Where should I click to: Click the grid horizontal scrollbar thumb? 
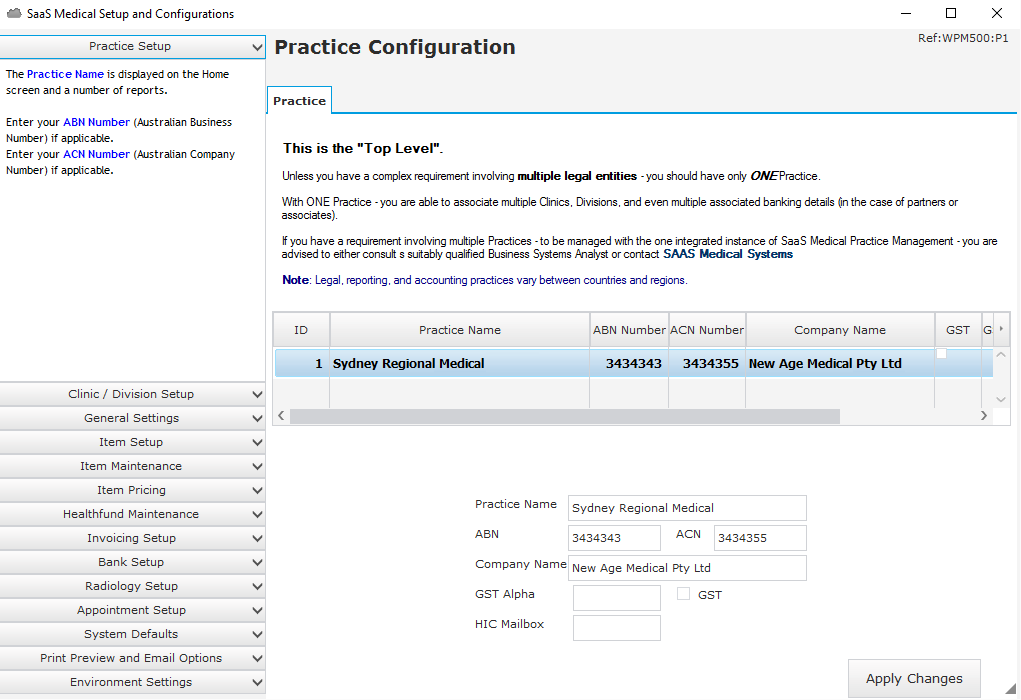565,416
